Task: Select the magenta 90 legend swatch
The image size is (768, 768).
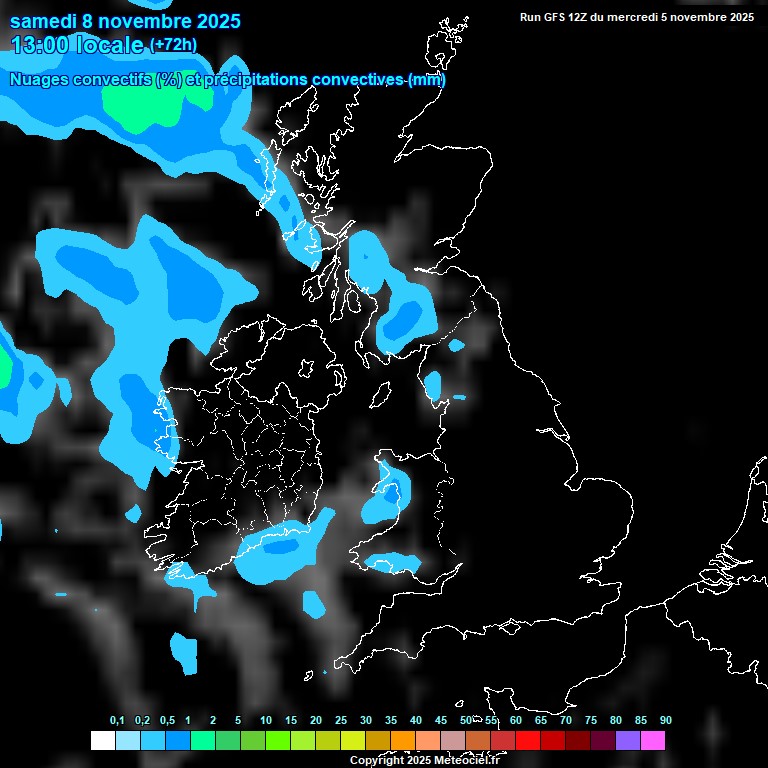Action: point(653,740)
